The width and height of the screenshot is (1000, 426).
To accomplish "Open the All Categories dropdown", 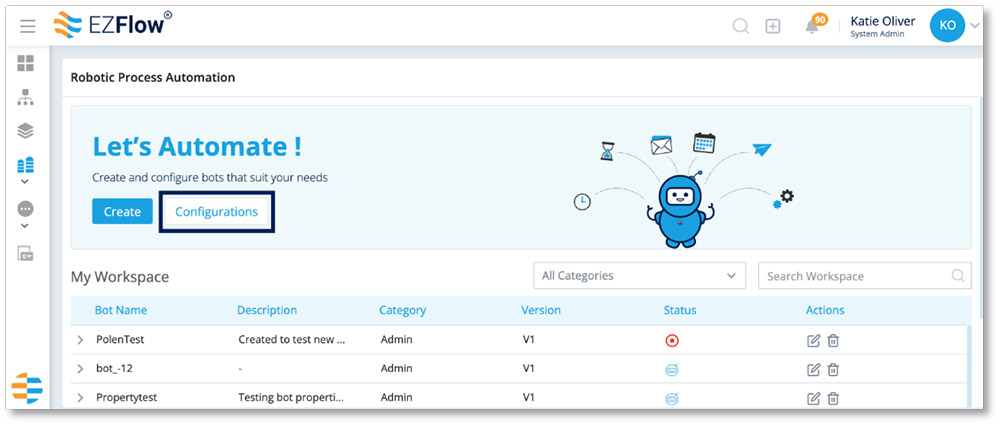I will 639,275.
